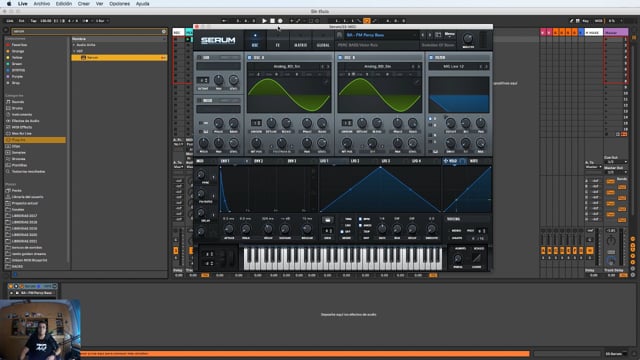Click the Apple menu icon
This screenshot has width=640, height=360.
coord(9,4)
